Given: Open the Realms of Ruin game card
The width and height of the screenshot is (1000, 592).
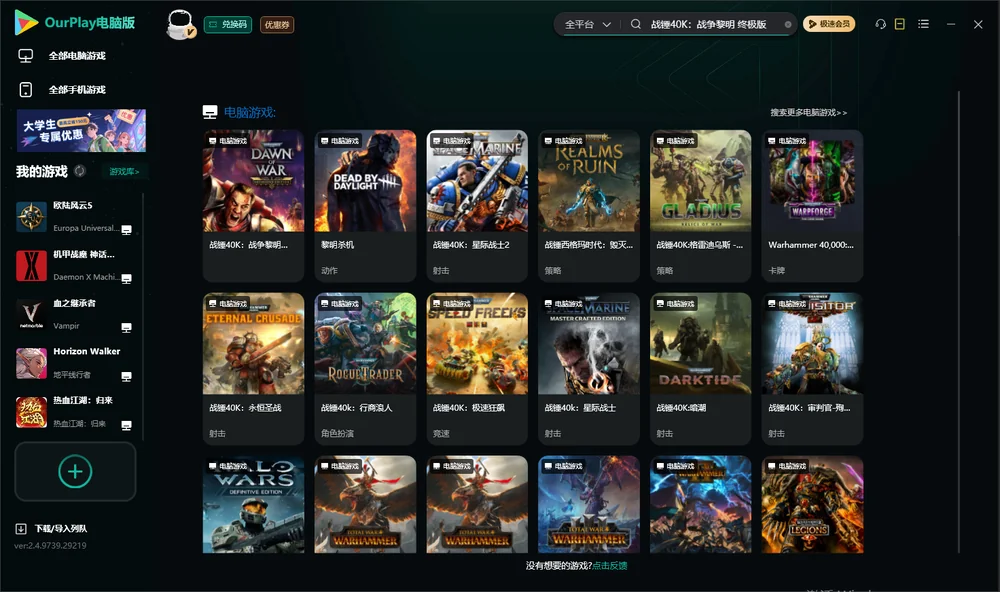Looking at the screenshot, I should point(589,205).
